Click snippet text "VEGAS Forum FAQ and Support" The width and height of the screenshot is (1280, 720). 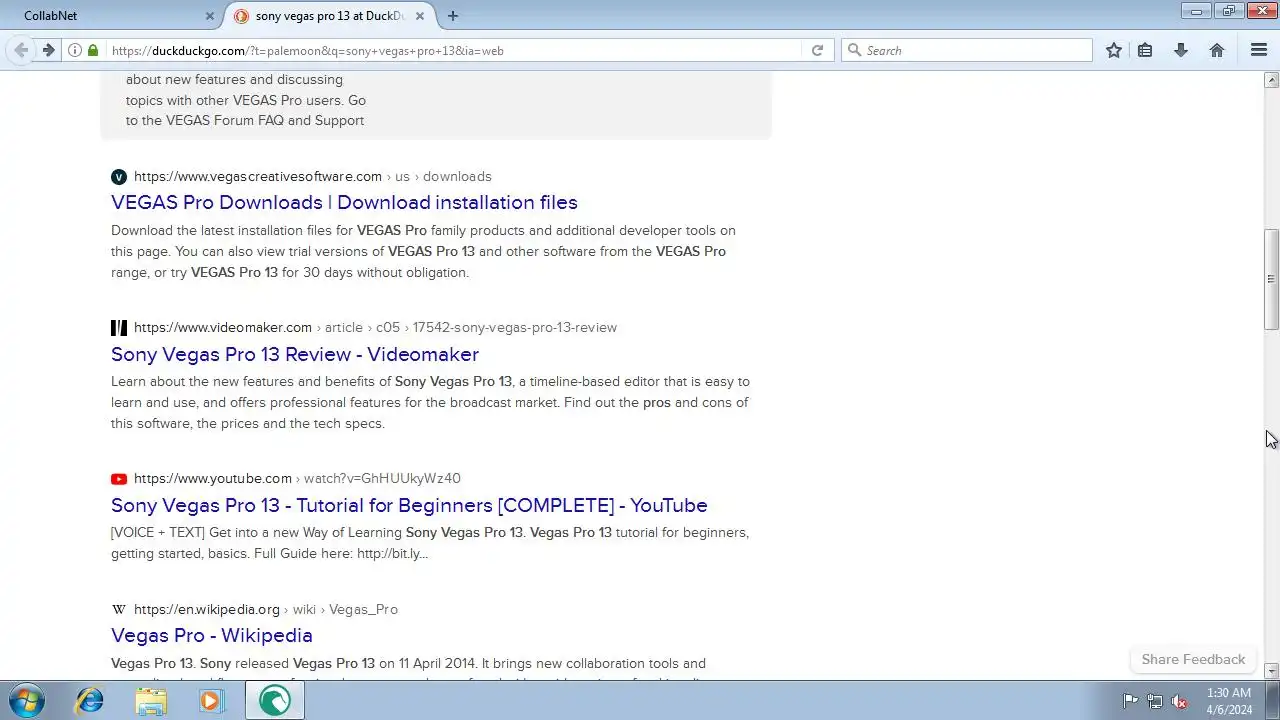point(265,120)
